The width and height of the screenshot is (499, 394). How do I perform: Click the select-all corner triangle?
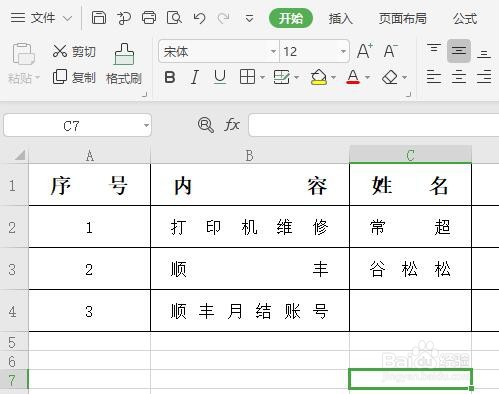[20, 155]
